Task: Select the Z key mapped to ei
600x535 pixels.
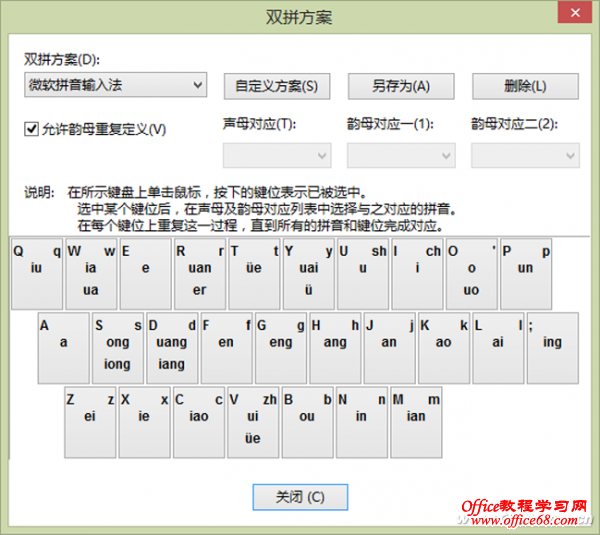Action: (90, 422)
